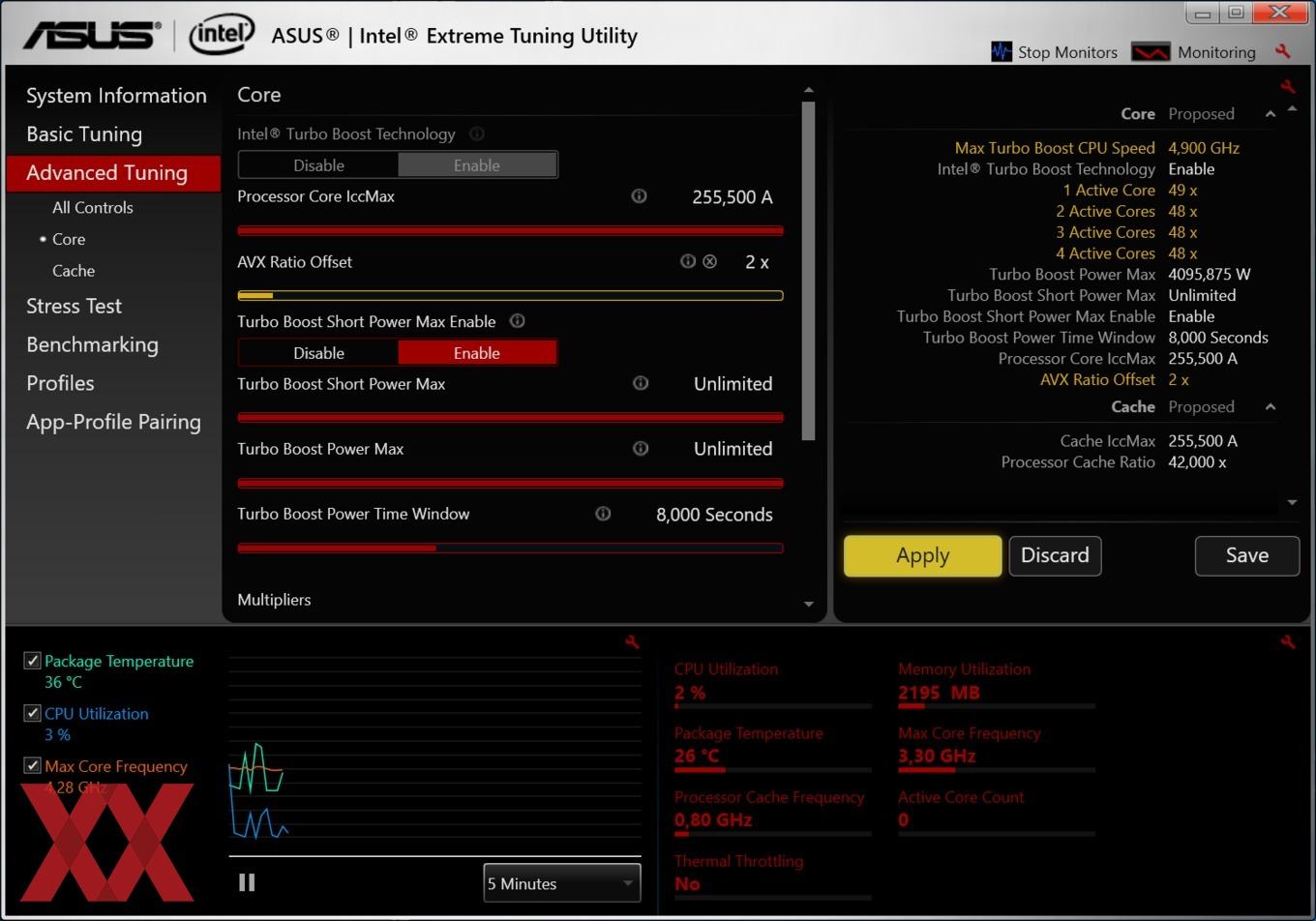Collapse the Core proposed section
Screen dimensions: 1316x921
pos(1271,114)
